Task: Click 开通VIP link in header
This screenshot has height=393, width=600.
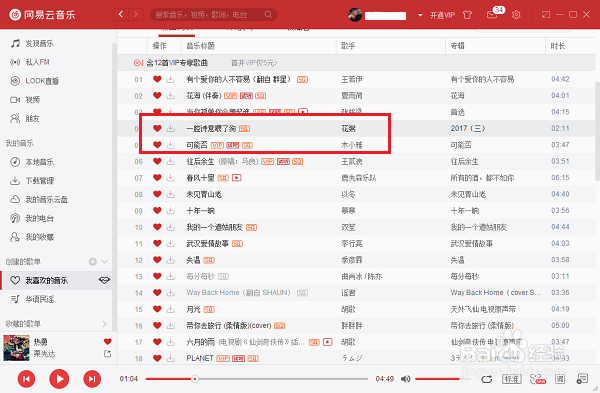Action: (442, 15)
